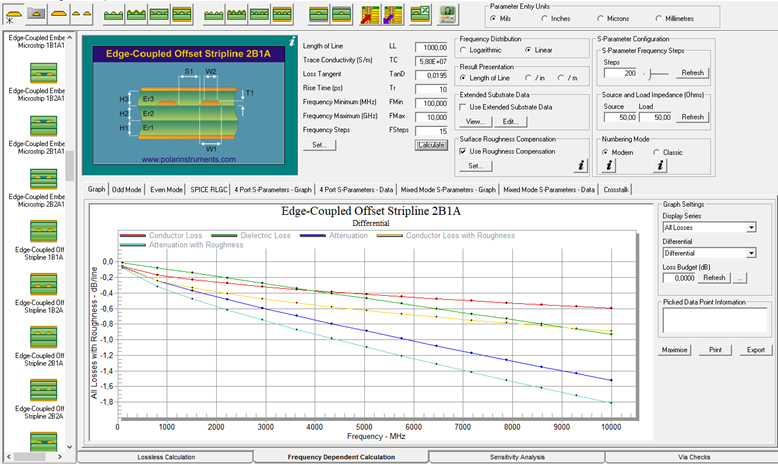Click the structure icon with small spreadsheet badge
This screenshot has width=778, height=464.
tap(420, 15)
